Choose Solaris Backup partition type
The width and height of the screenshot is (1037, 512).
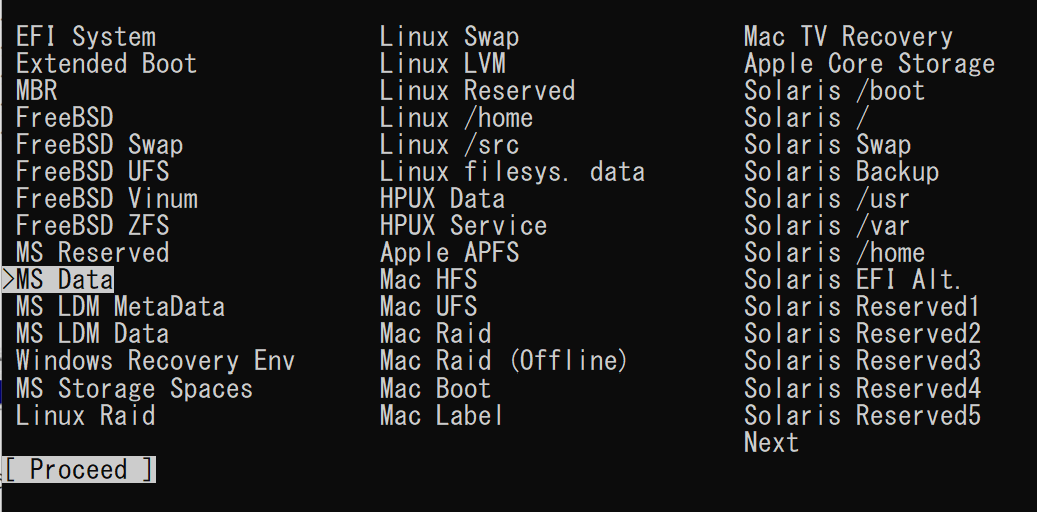pos(841,172)
